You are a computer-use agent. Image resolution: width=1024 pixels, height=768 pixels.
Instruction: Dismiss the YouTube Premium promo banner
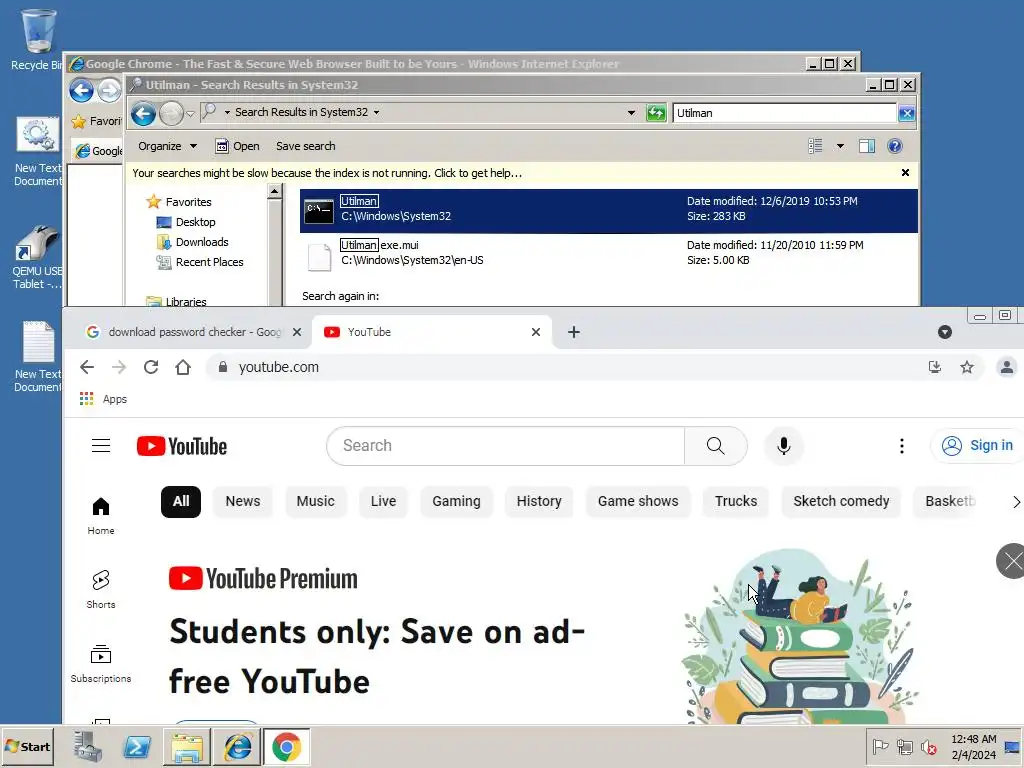pos(1011,560)
